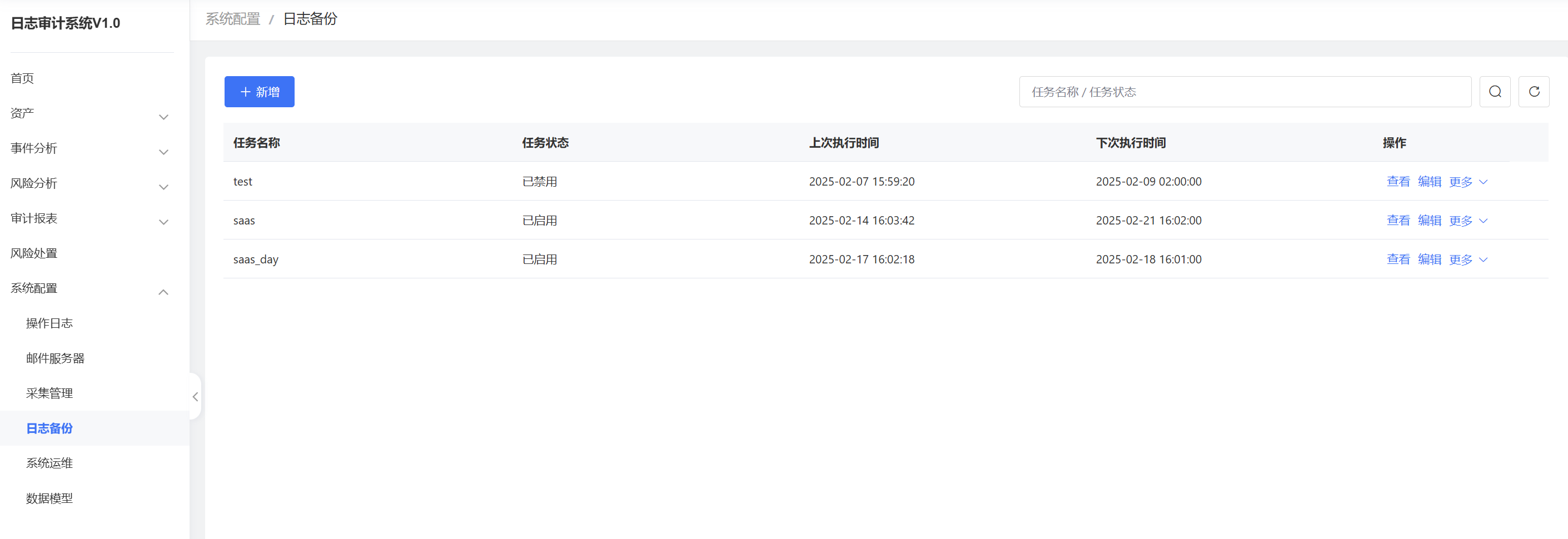The width and height of the screenshot is (1568, 539).
Task: Click 已启用 status in saas row
Action: (540, 220)
